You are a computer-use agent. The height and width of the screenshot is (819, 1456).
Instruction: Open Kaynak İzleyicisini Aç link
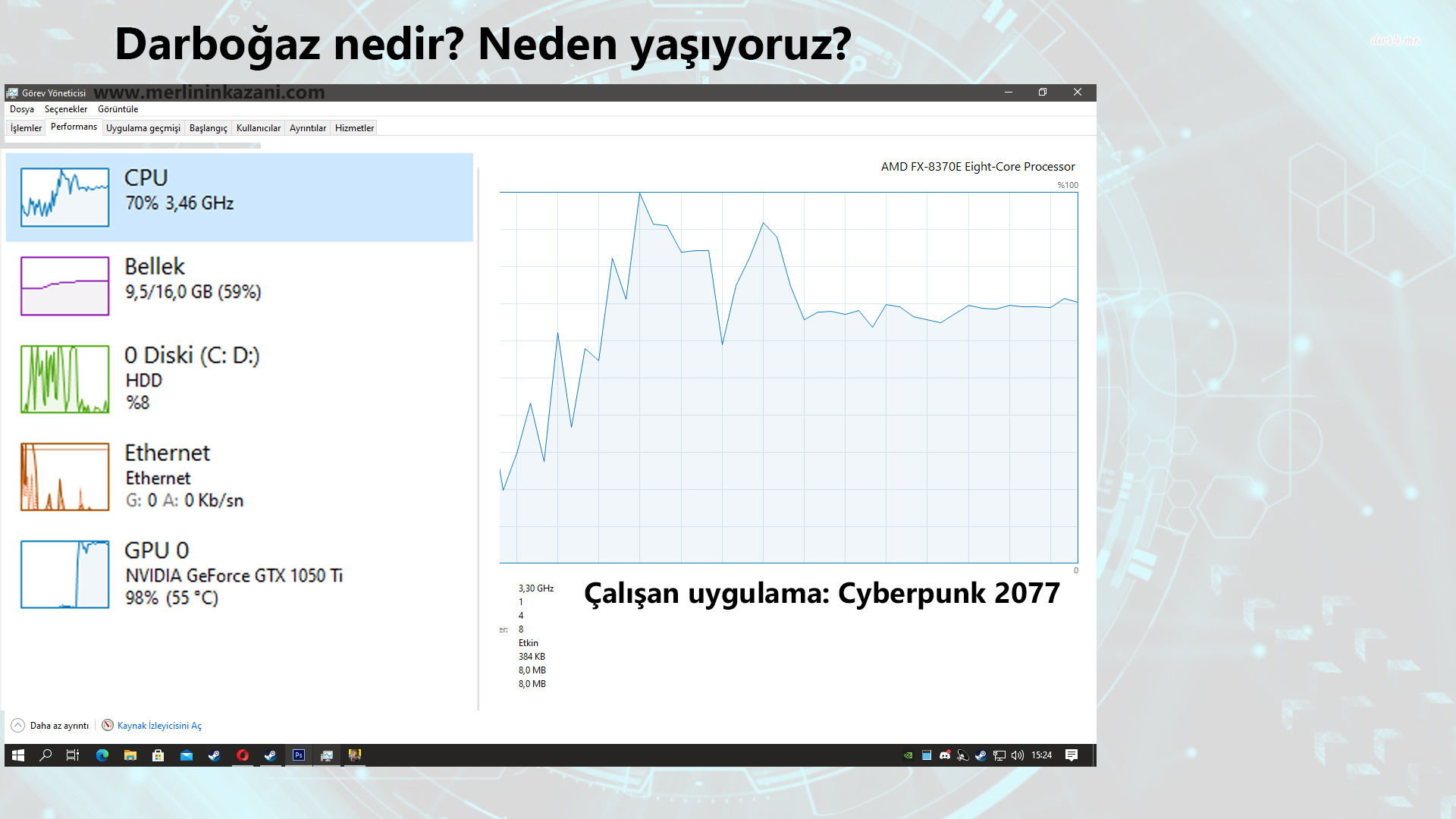pyautogui.click(x=159, y=726)
